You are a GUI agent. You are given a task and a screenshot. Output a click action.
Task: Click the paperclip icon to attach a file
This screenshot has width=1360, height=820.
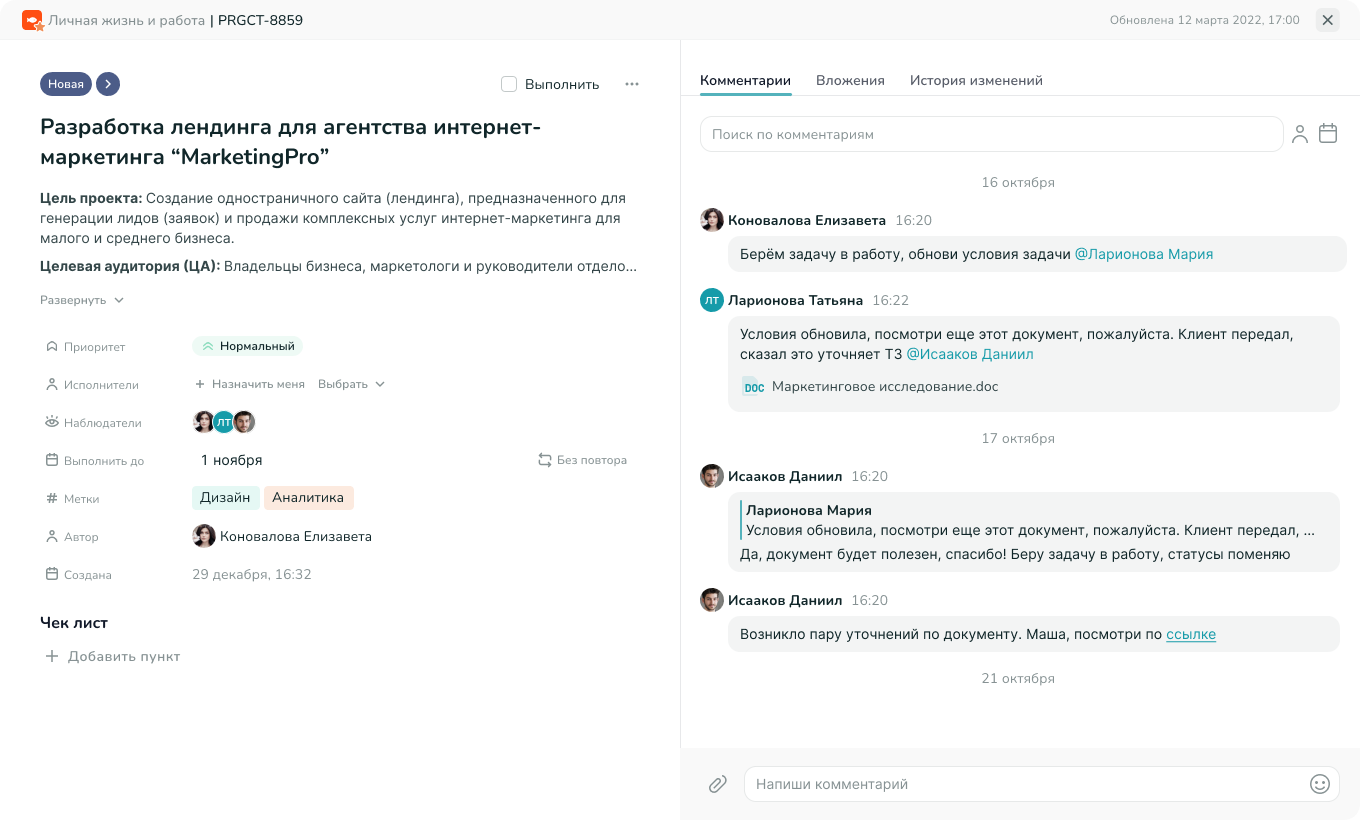717,784
